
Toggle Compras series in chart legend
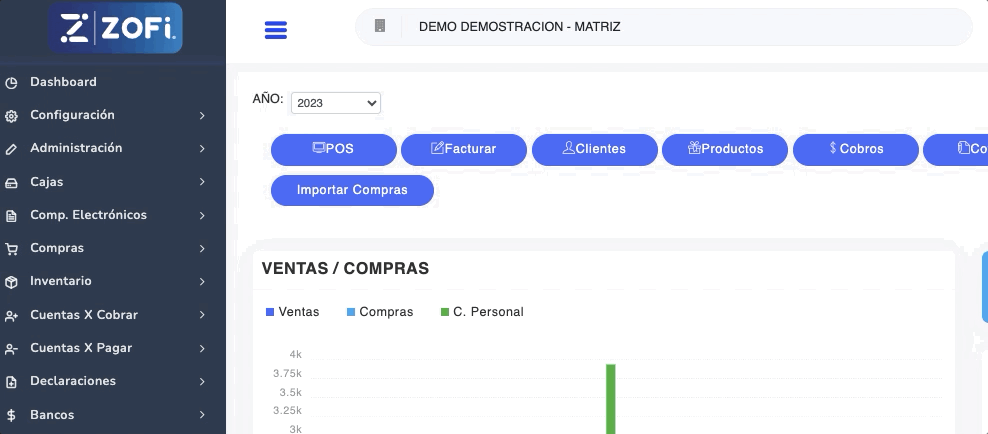pyautogui.click(x=379, y=312)
